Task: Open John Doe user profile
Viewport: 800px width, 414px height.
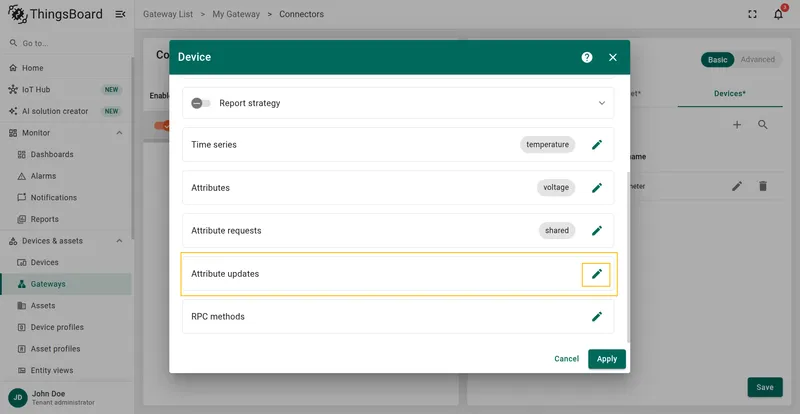Action: point(66,398)
